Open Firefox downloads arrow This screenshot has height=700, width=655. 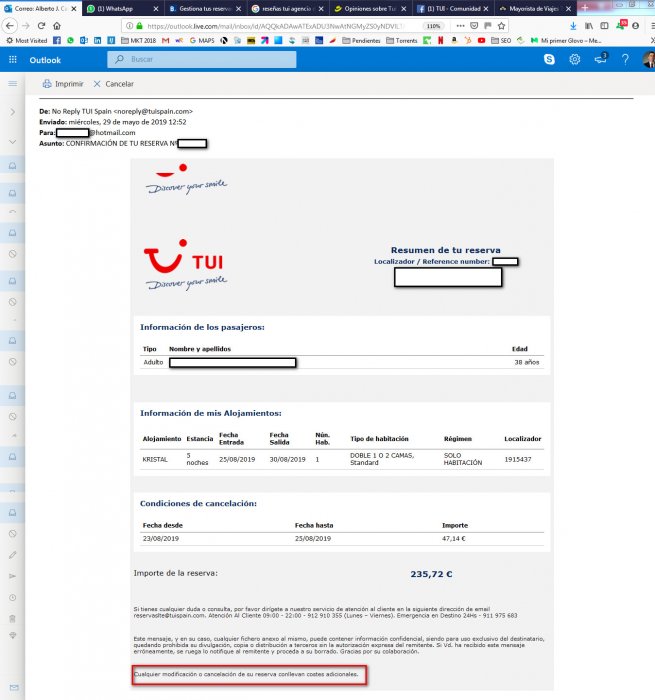573,26
